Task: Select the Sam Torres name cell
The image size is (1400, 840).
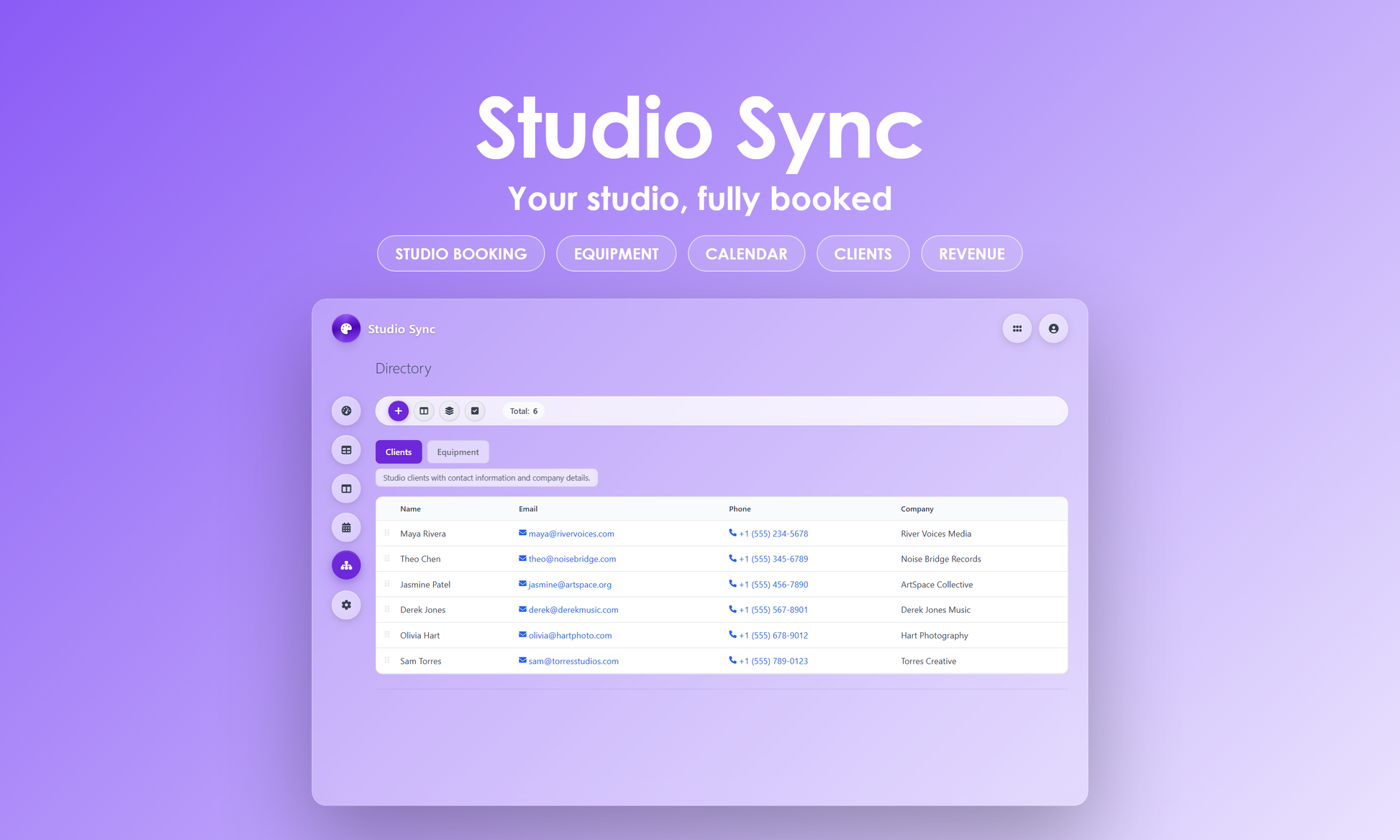Action: coord(420,661)
